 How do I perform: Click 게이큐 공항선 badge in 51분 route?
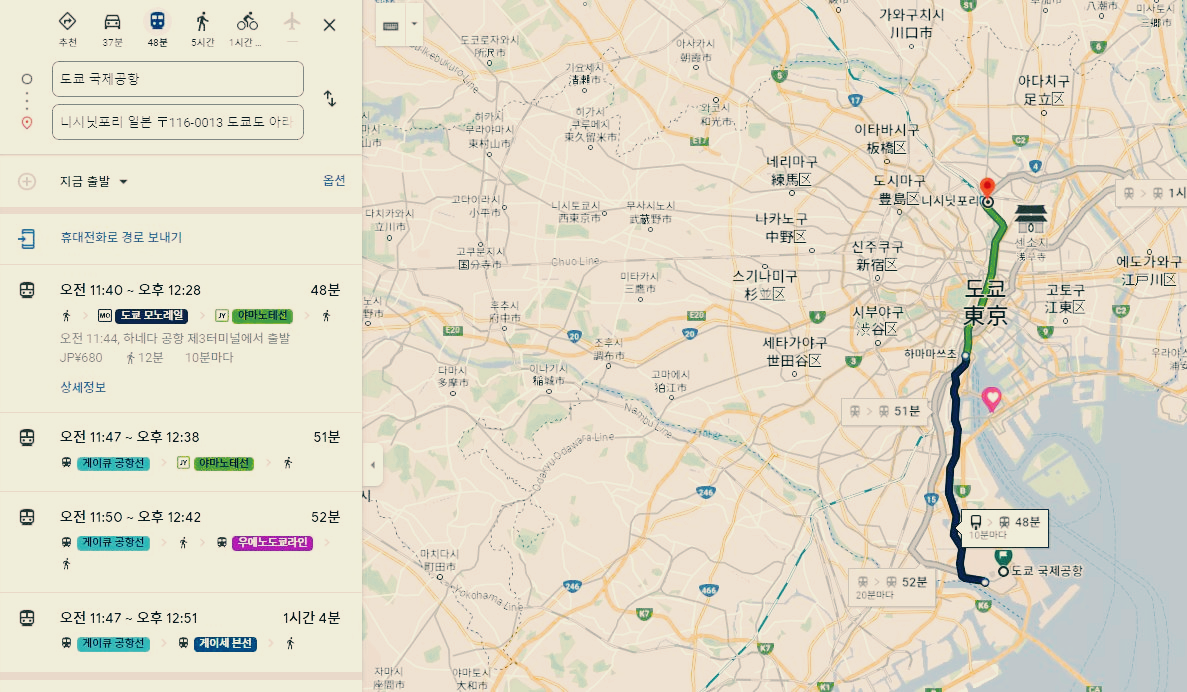point(114,463)
